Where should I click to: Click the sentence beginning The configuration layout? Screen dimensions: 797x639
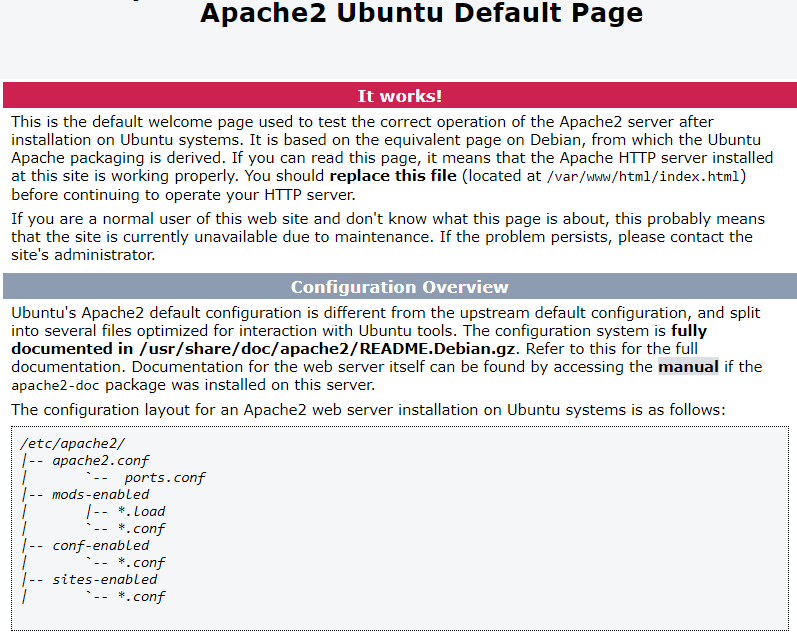369,410
